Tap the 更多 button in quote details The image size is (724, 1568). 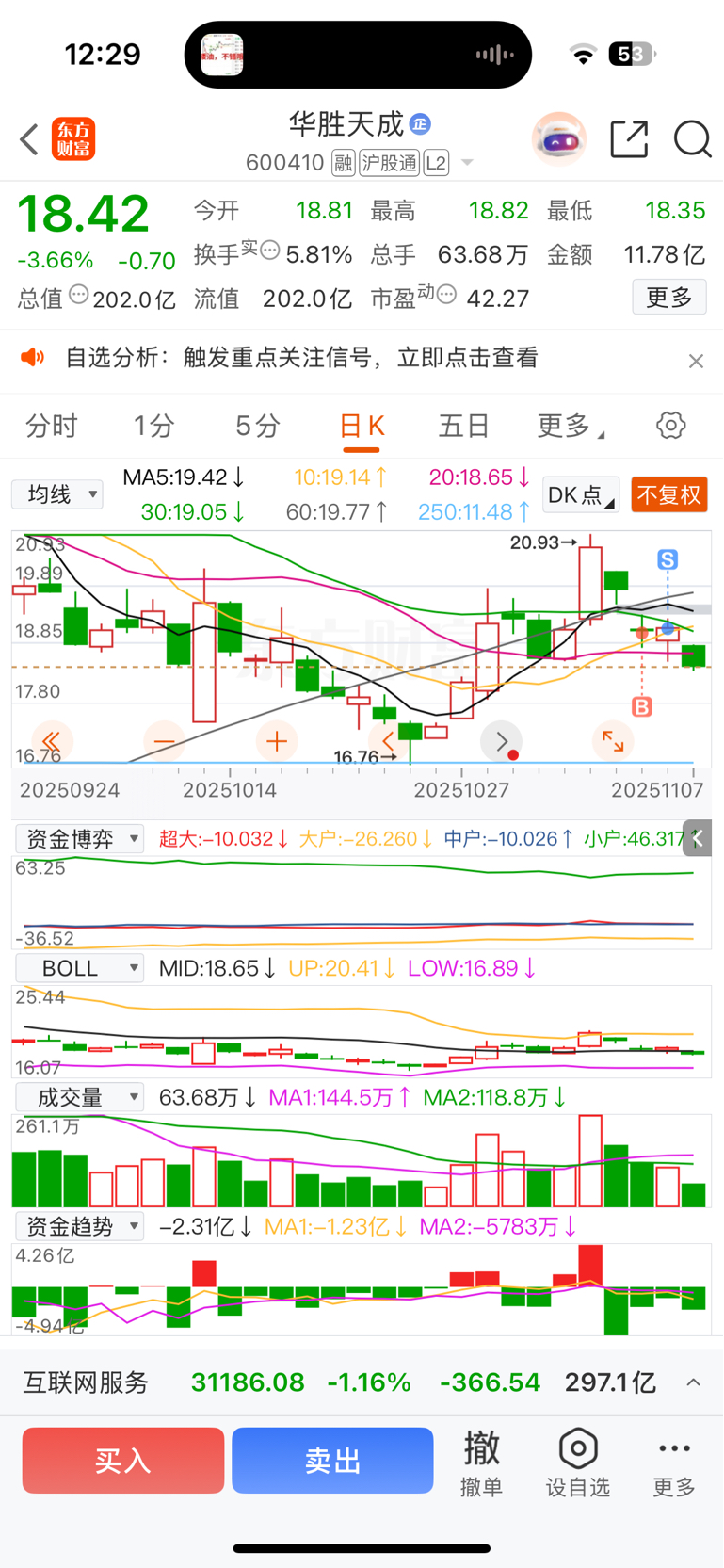pyautogui.click(x=669, y=299)
